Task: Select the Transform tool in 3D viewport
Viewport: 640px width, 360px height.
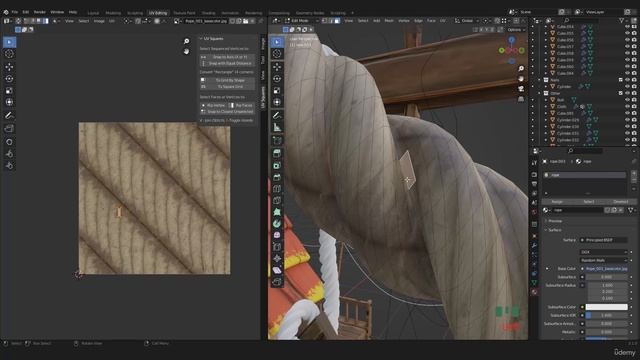Action: coord(277,102)
